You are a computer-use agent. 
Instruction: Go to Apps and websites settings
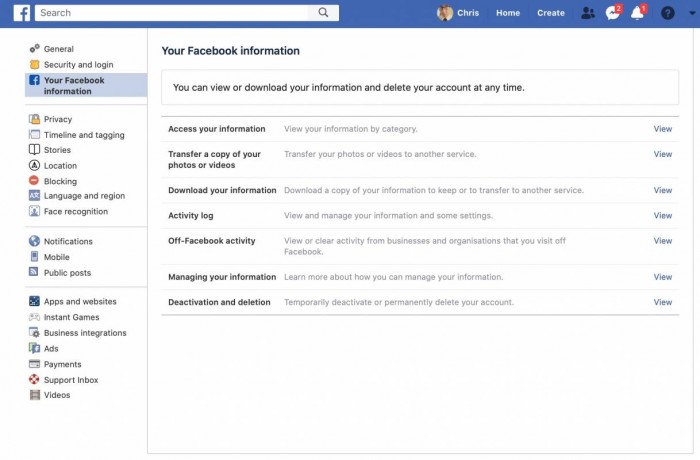(x=80, y=301)
